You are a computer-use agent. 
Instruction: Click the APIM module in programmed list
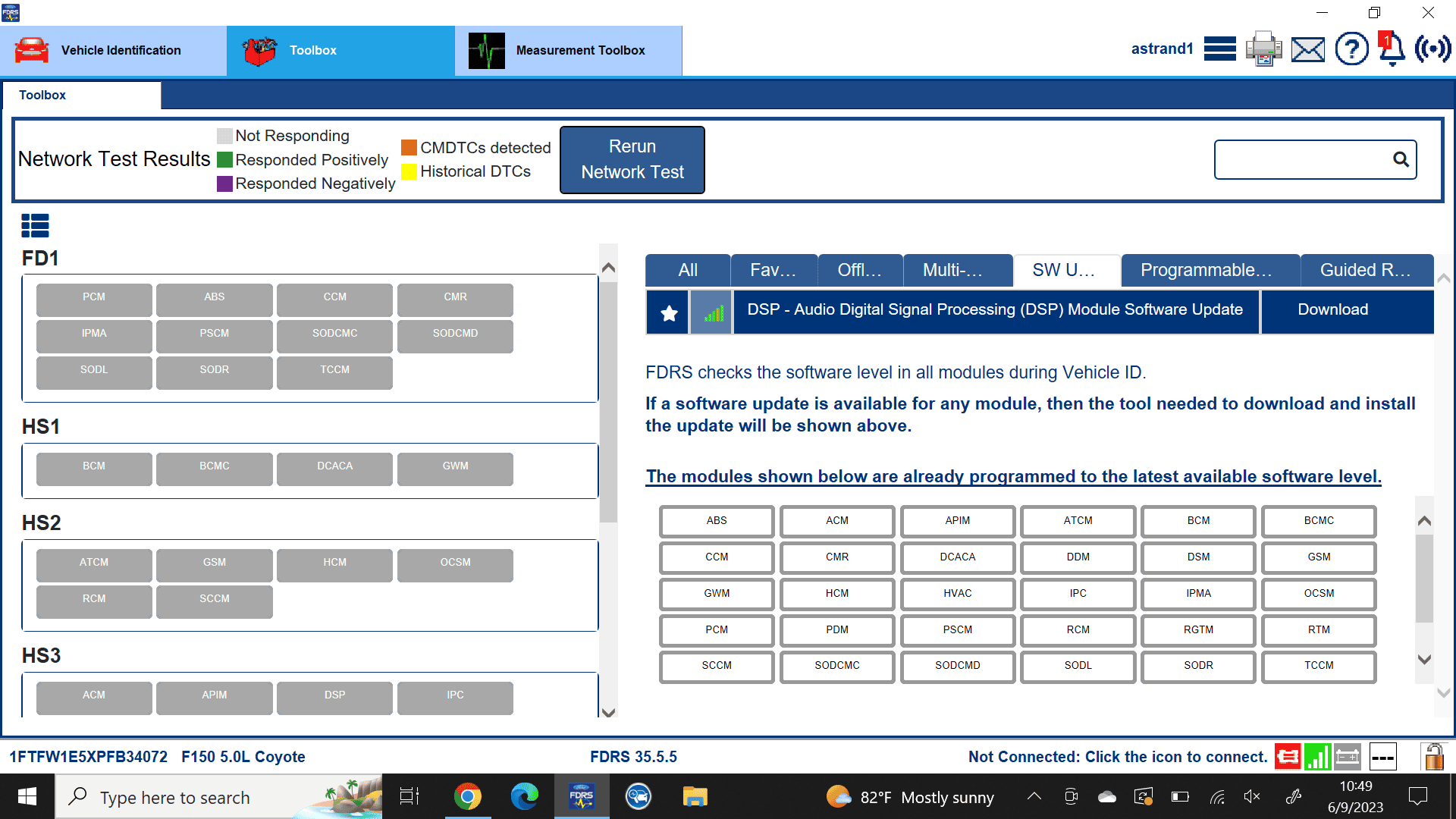(958, 521)
